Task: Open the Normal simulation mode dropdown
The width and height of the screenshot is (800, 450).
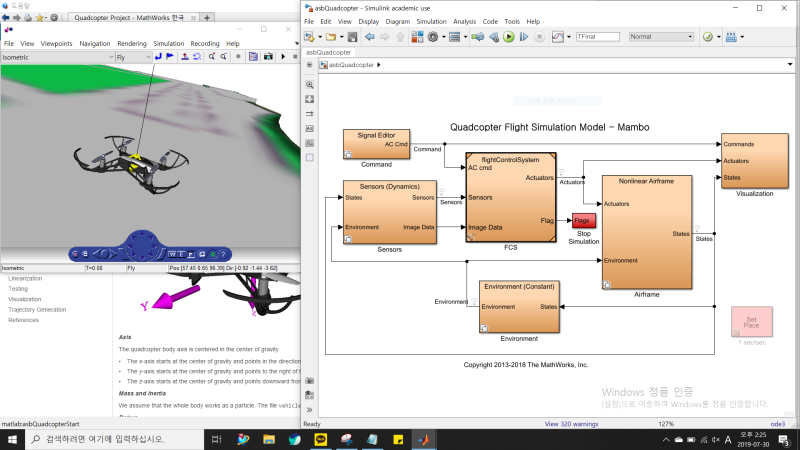Action: pyautogui.click(x=661, y=37)
